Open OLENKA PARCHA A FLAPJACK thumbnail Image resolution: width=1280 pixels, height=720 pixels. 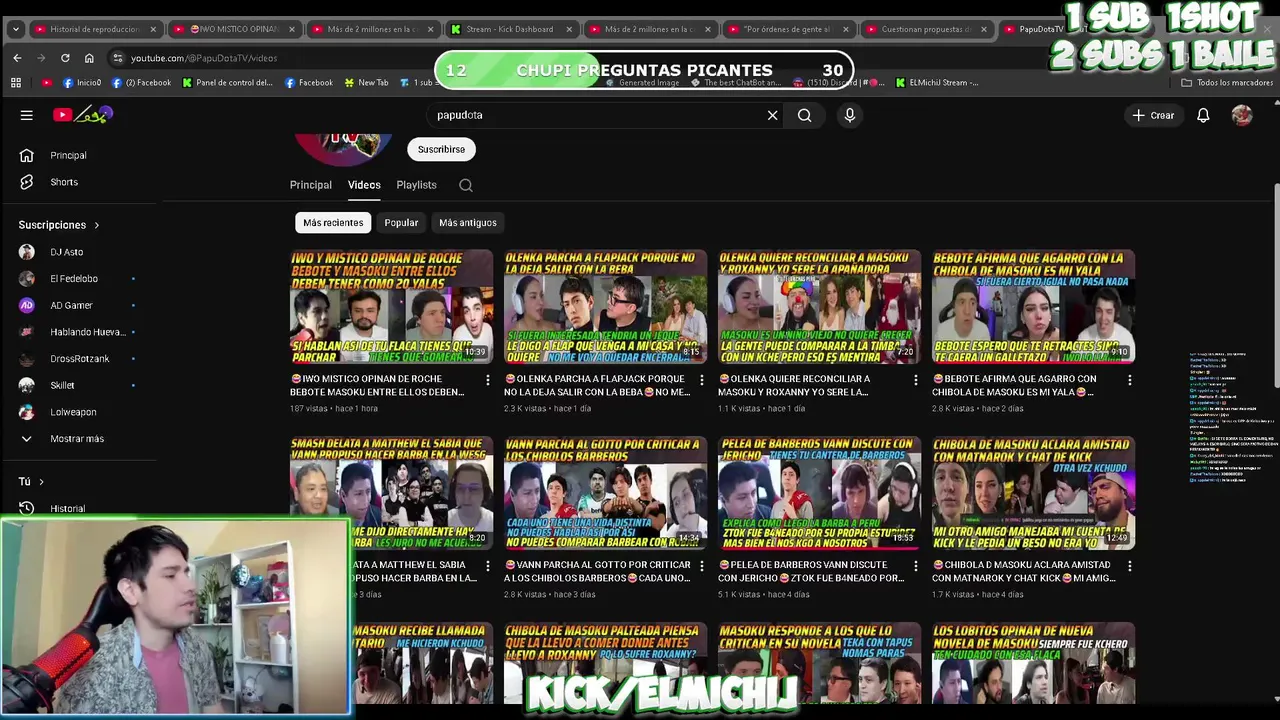605,306
